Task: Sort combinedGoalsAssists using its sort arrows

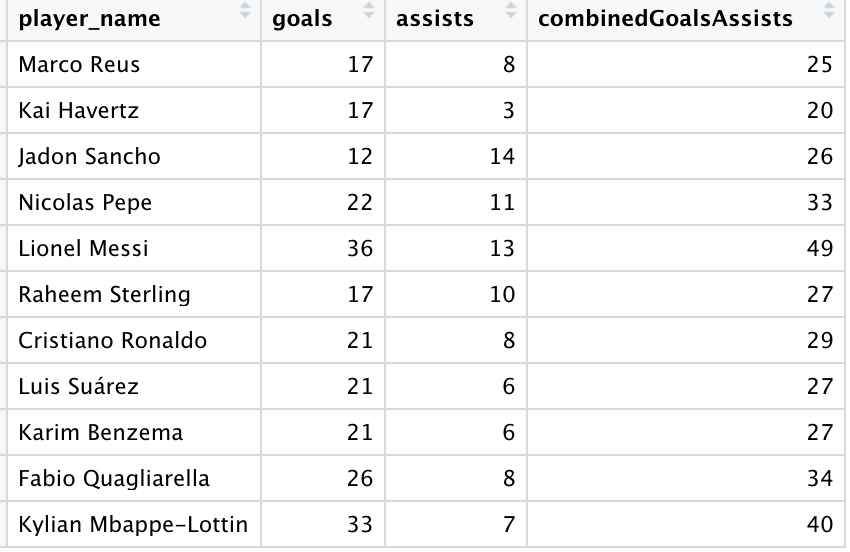Action: pos(828,10)
